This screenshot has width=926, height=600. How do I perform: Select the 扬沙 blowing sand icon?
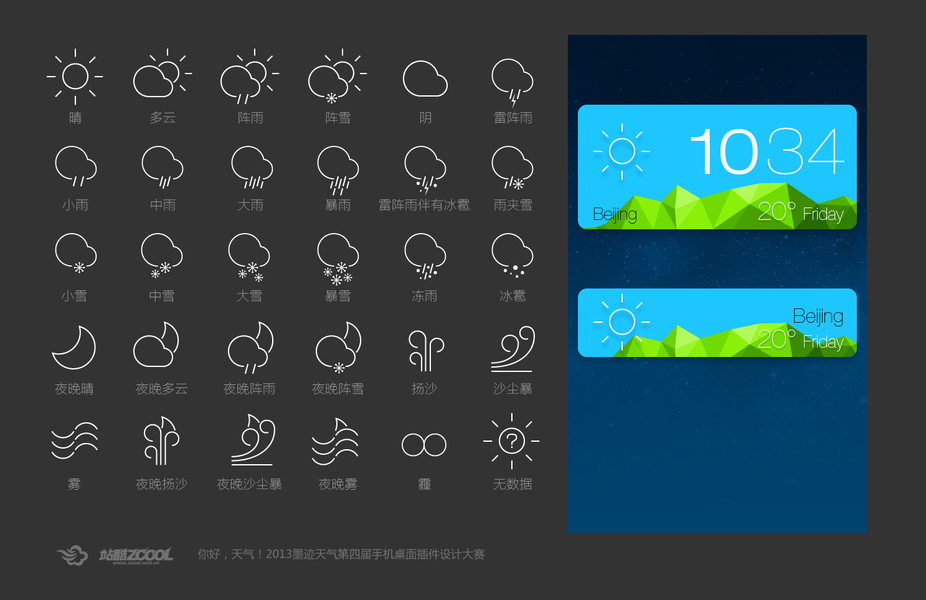(x=425, y=351)
